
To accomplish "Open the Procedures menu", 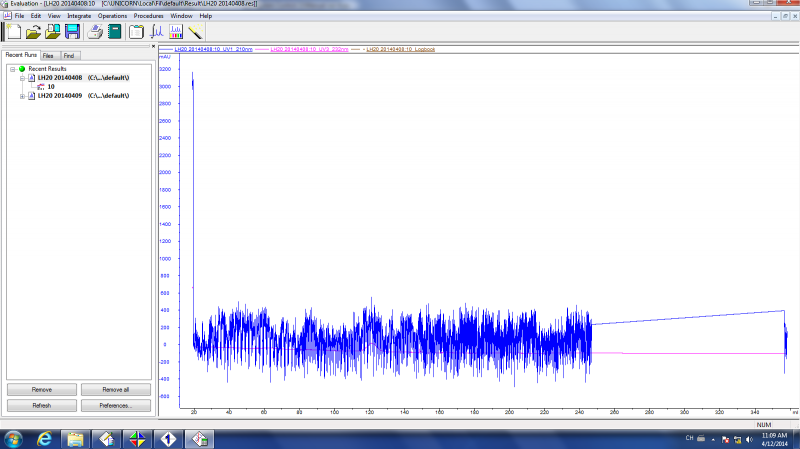I will 148,16.
